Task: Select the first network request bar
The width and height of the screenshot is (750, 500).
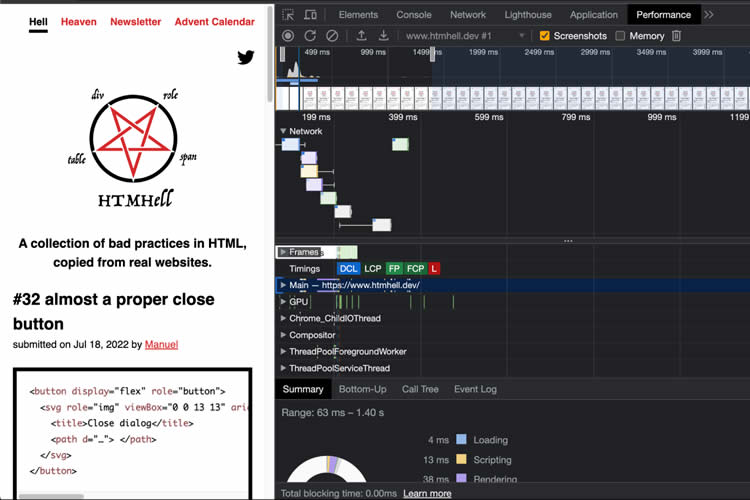Action: pos(290,144)
